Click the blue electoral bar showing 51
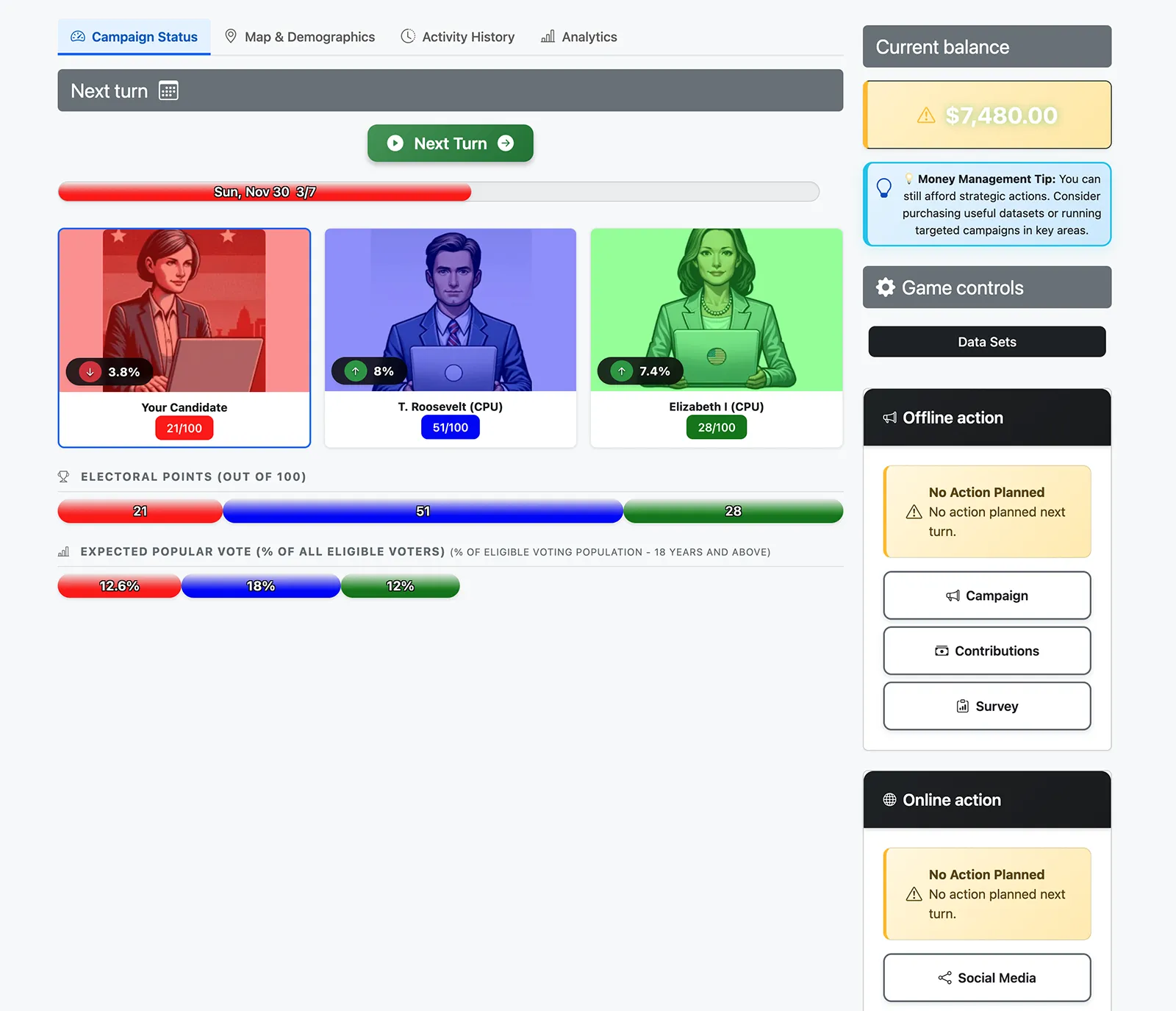This screenshot has height=1011, width=1176. tap(423, 511)
